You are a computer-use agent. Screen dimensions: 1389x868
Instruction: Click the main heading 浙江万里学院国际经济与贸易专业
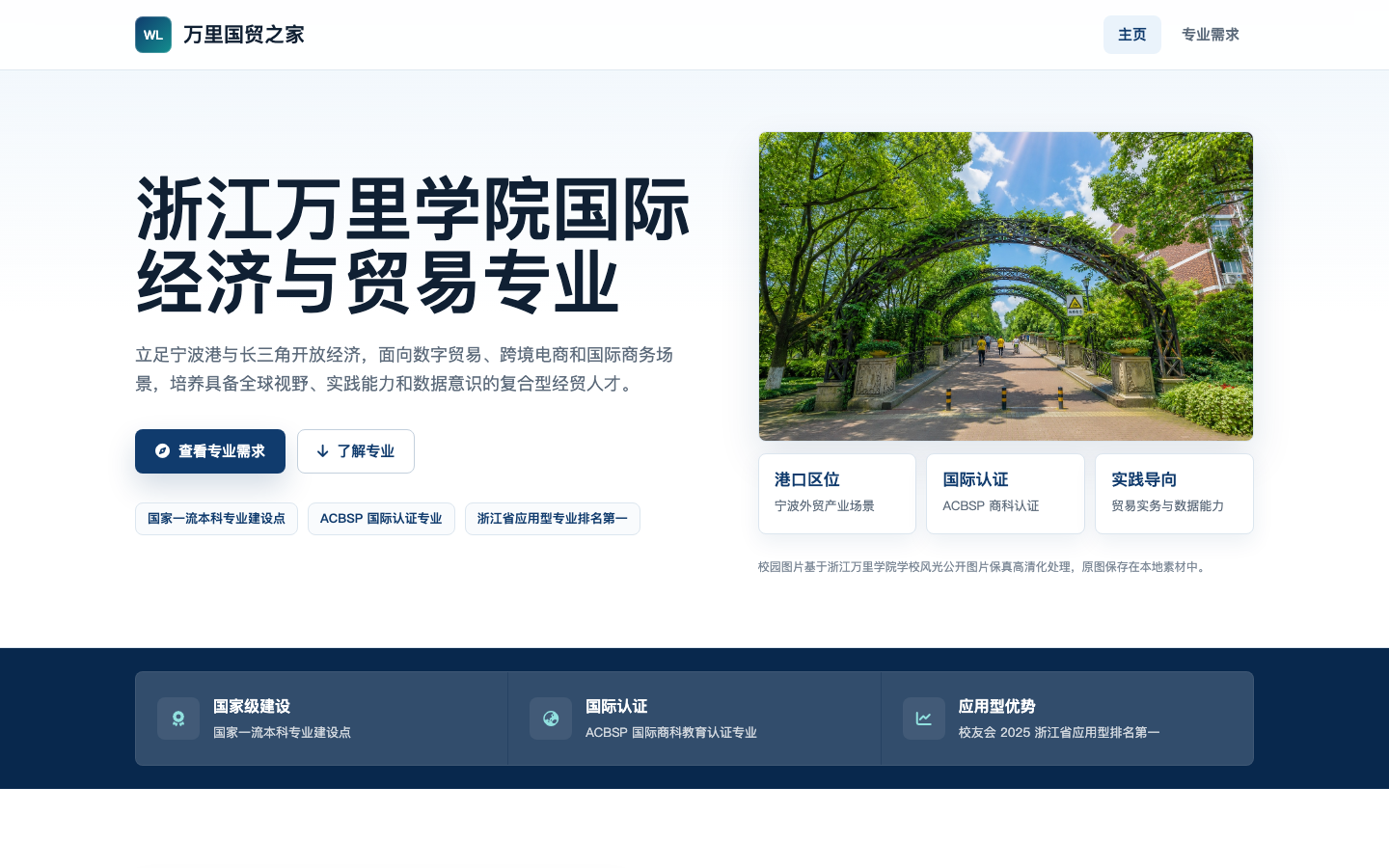pyautogui.click(x=413, y=246)
